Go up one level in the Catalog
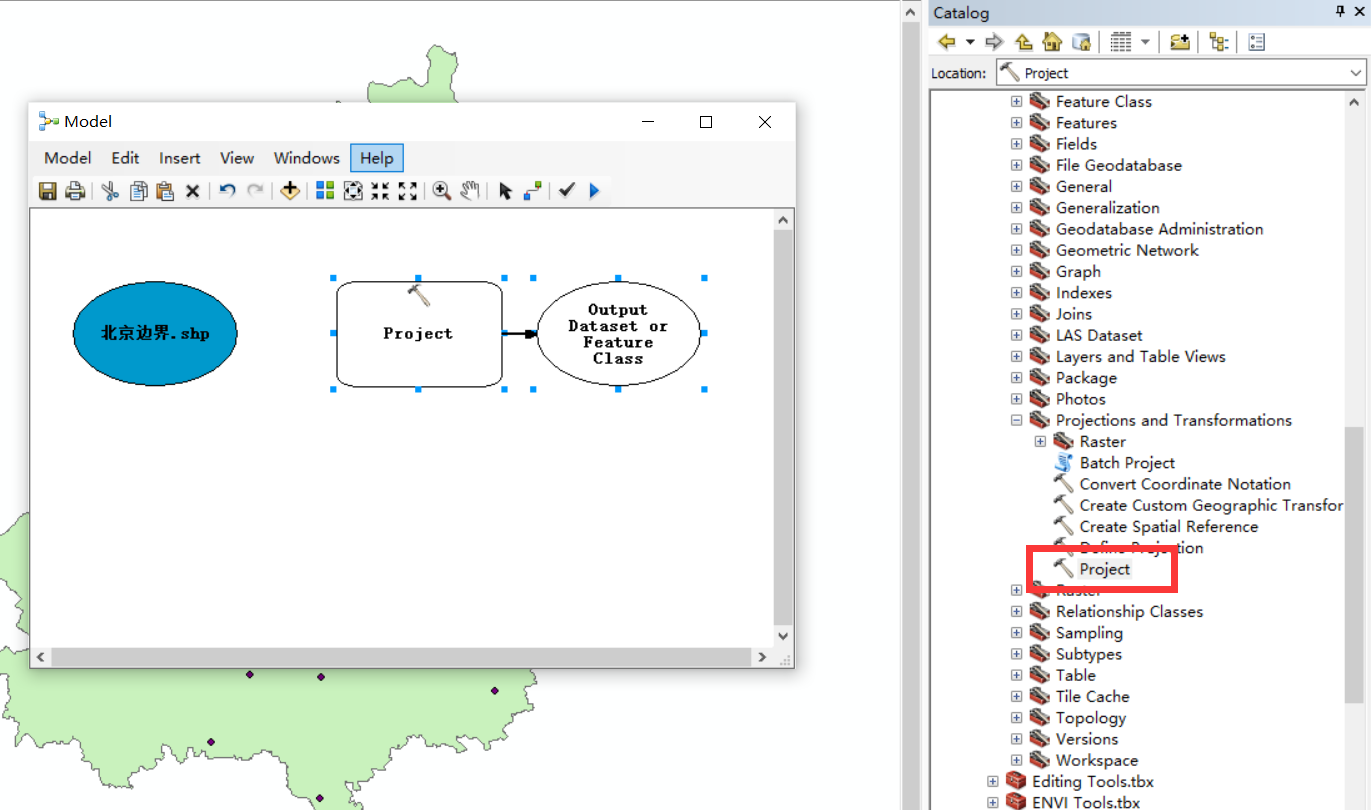Screen dimensions: 1371x810 coord(1023,41)
